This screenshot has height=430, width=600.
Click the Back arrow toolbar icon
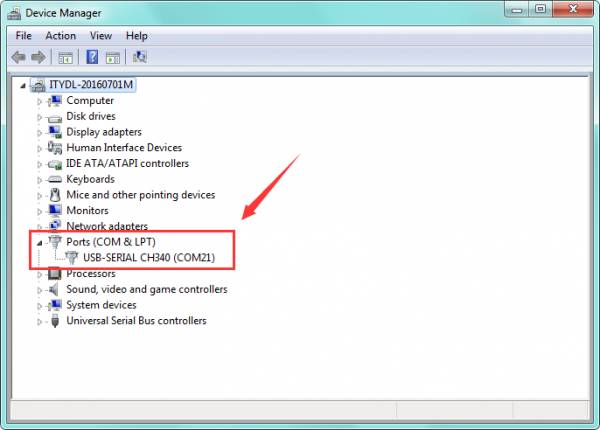(18, 57)
